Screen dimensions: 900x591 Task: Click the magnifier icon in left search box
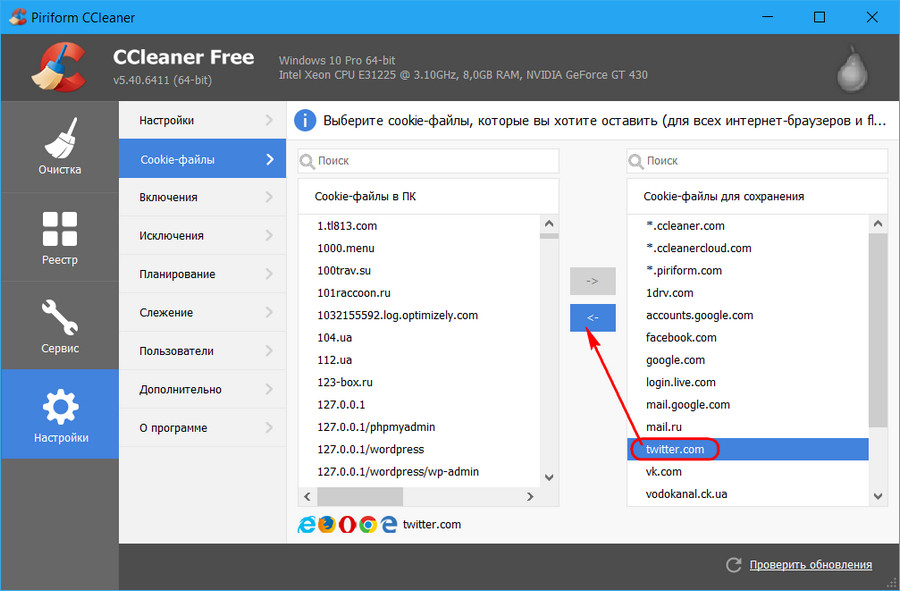307,161
